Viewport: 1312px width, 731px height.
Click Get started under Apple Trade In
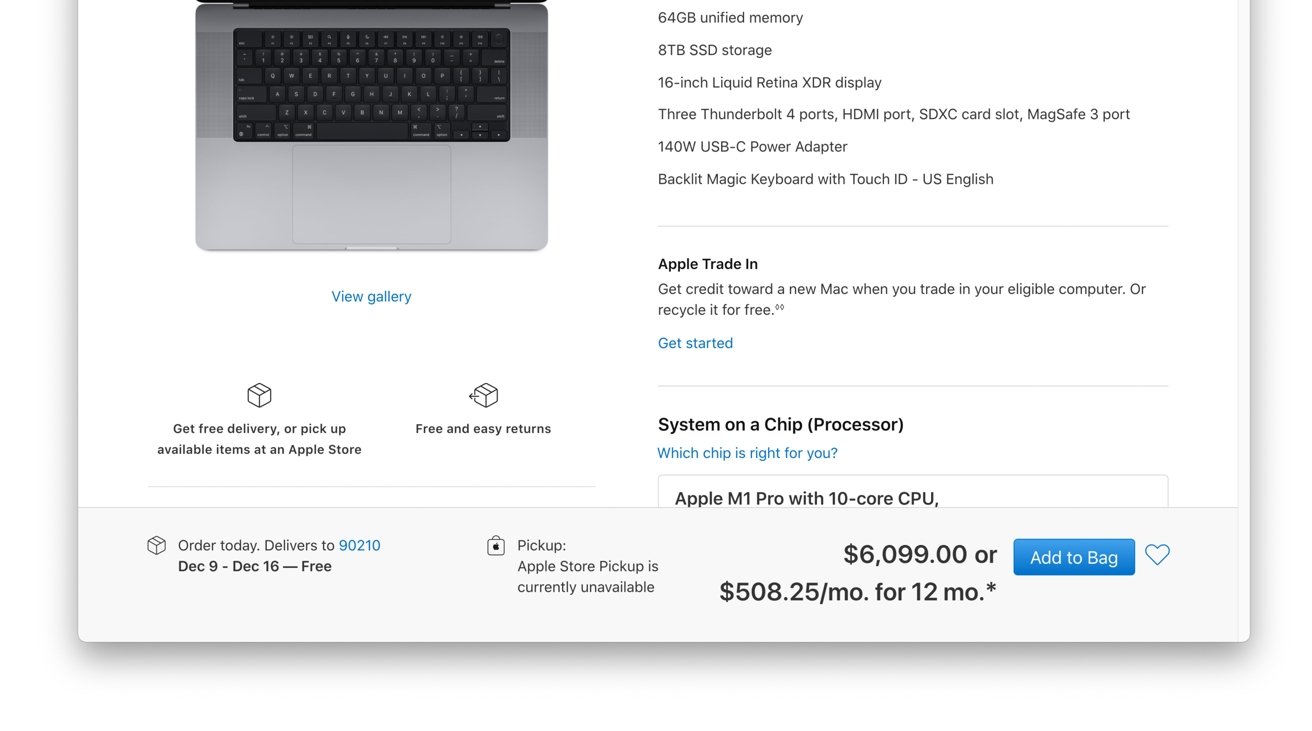(695, 343)
